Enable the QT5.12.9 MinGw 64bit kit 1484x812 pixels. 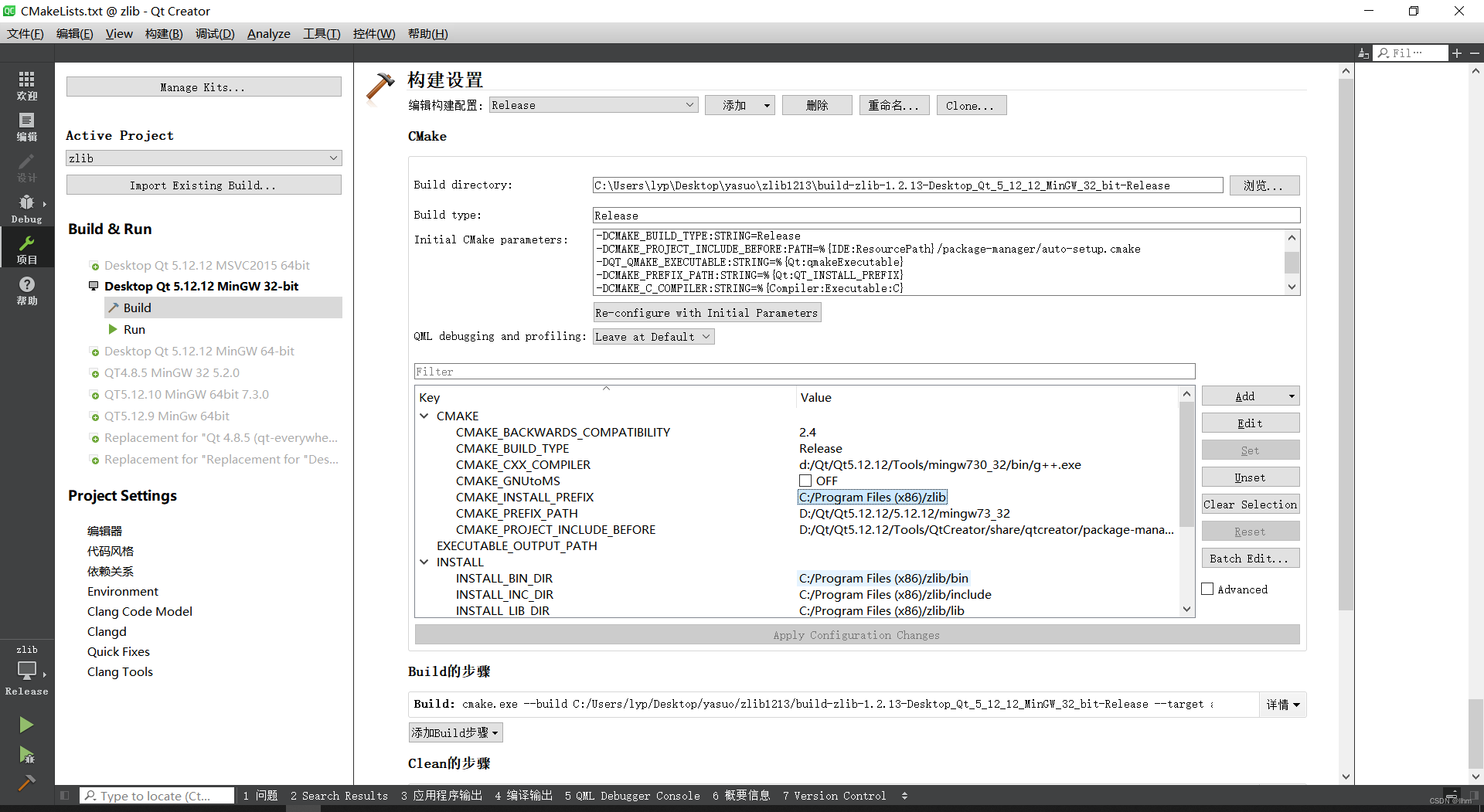(x=95, y=416)
